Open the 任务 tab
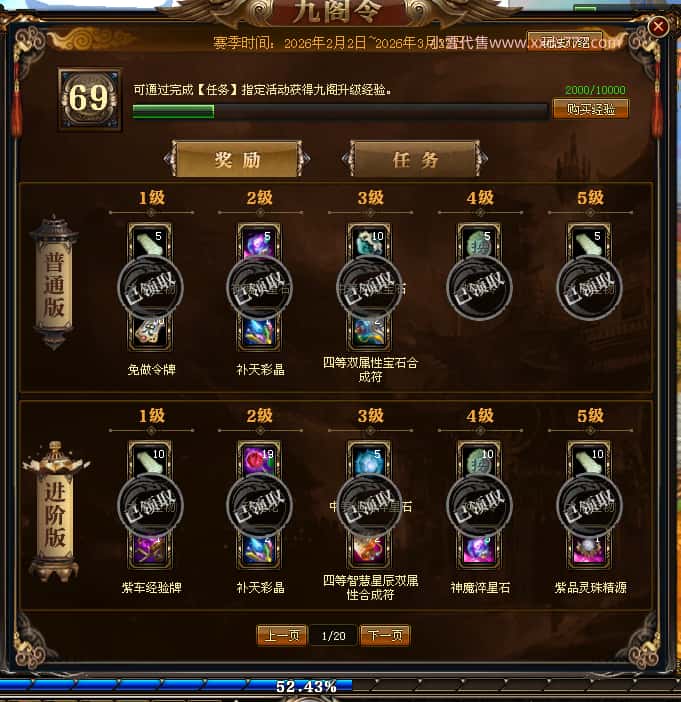The width and height of the screenshot is (681, 702). [x=415, y=159]
